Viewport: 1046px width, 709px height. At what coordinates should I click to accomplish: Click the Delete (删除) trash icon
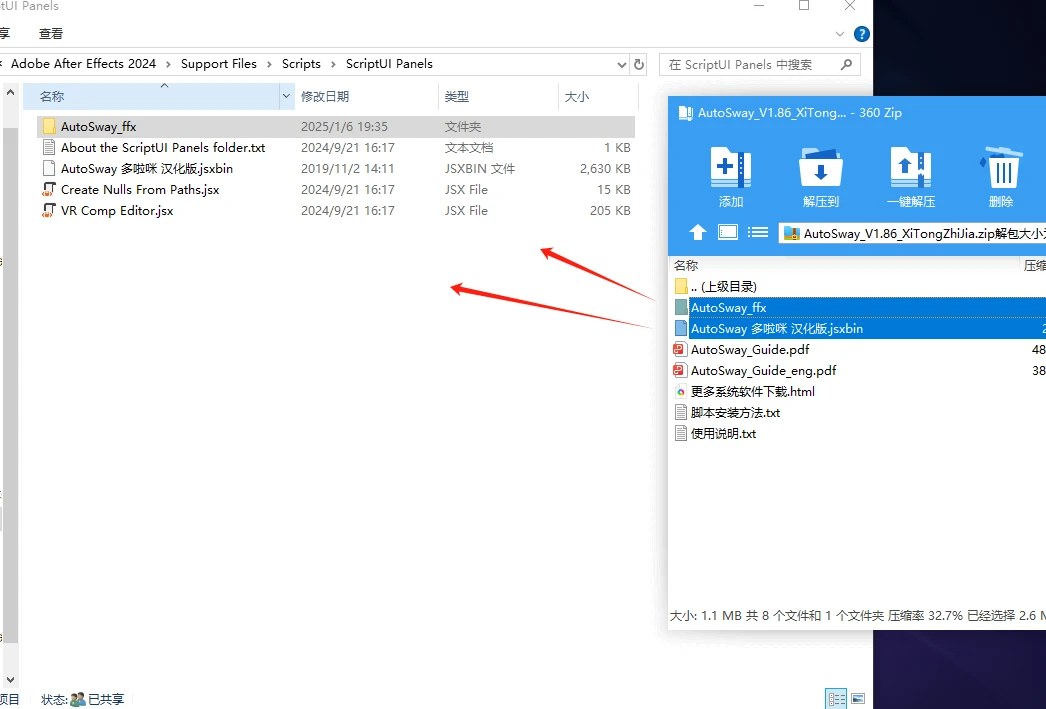tap(1001, 167)
